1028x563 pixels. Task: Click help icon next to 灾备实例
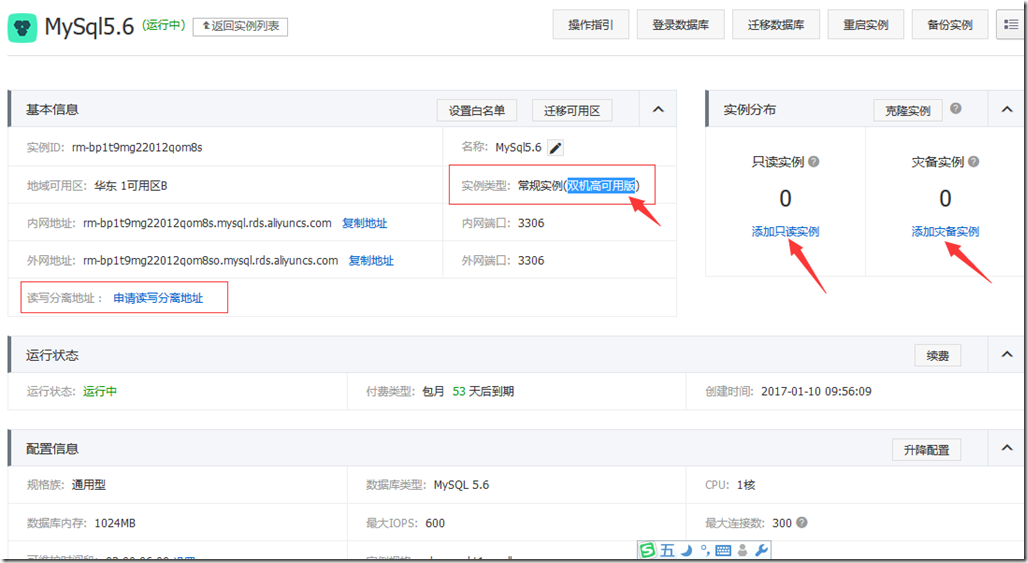(974, 162)
